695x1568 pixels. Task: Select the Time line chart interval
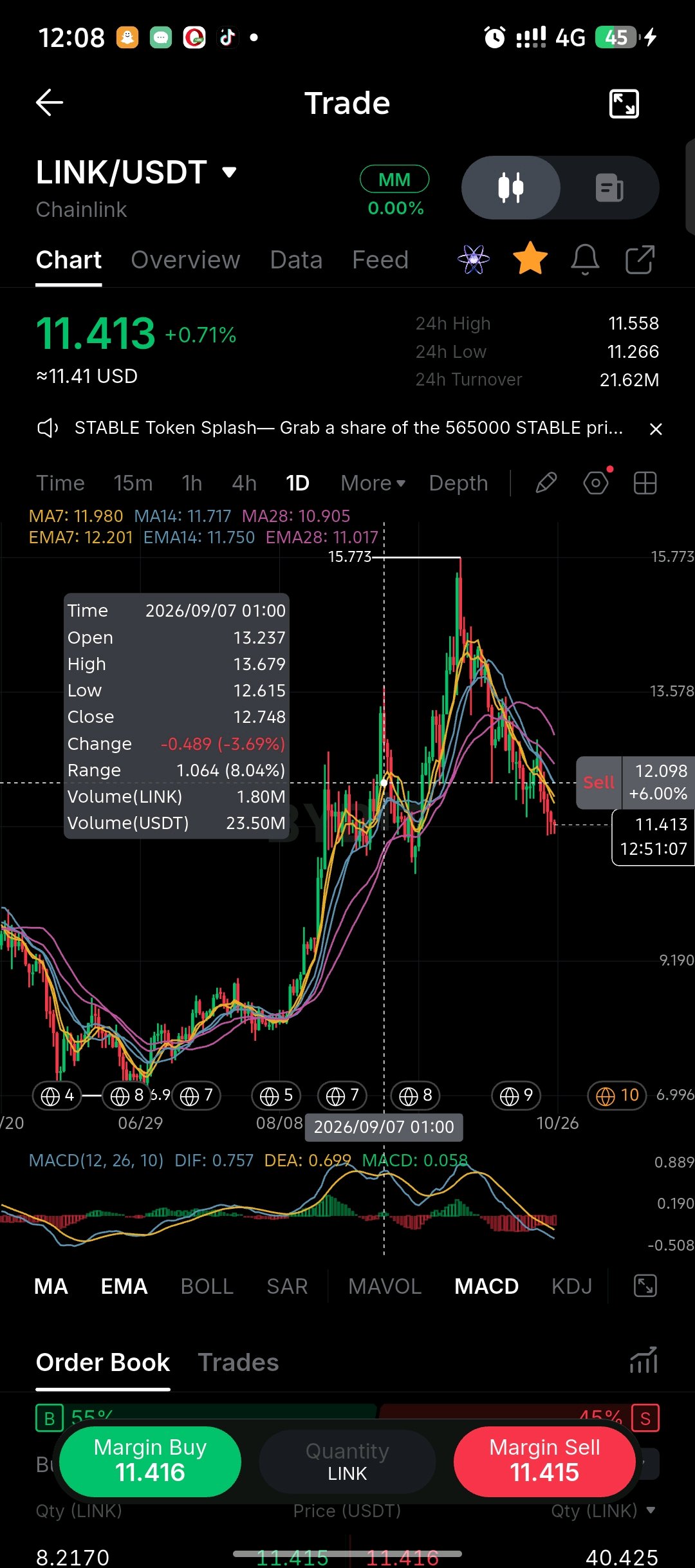[60, 483]
